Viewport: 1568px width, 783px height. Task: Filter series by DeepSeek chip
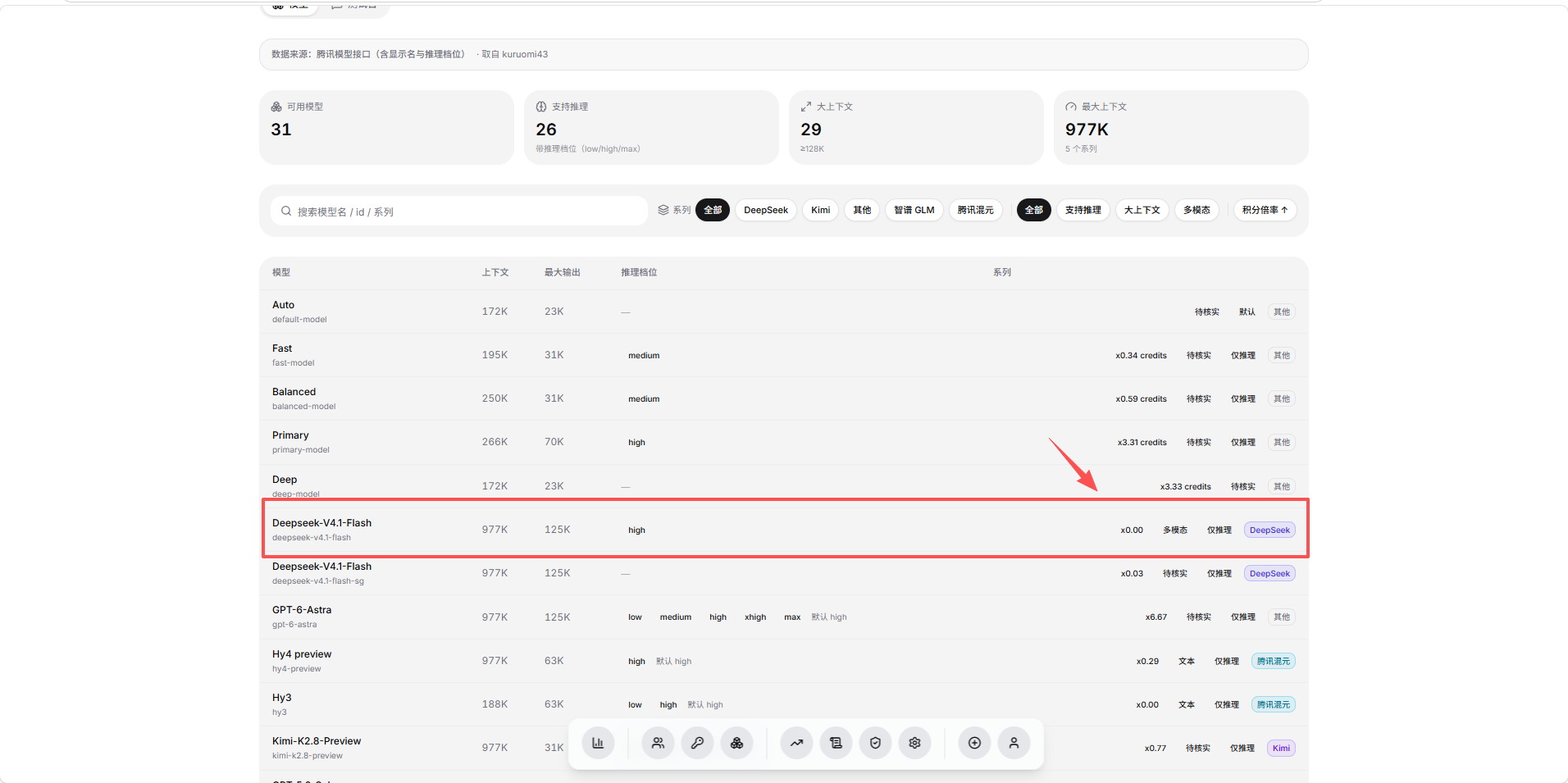point(766,210)
